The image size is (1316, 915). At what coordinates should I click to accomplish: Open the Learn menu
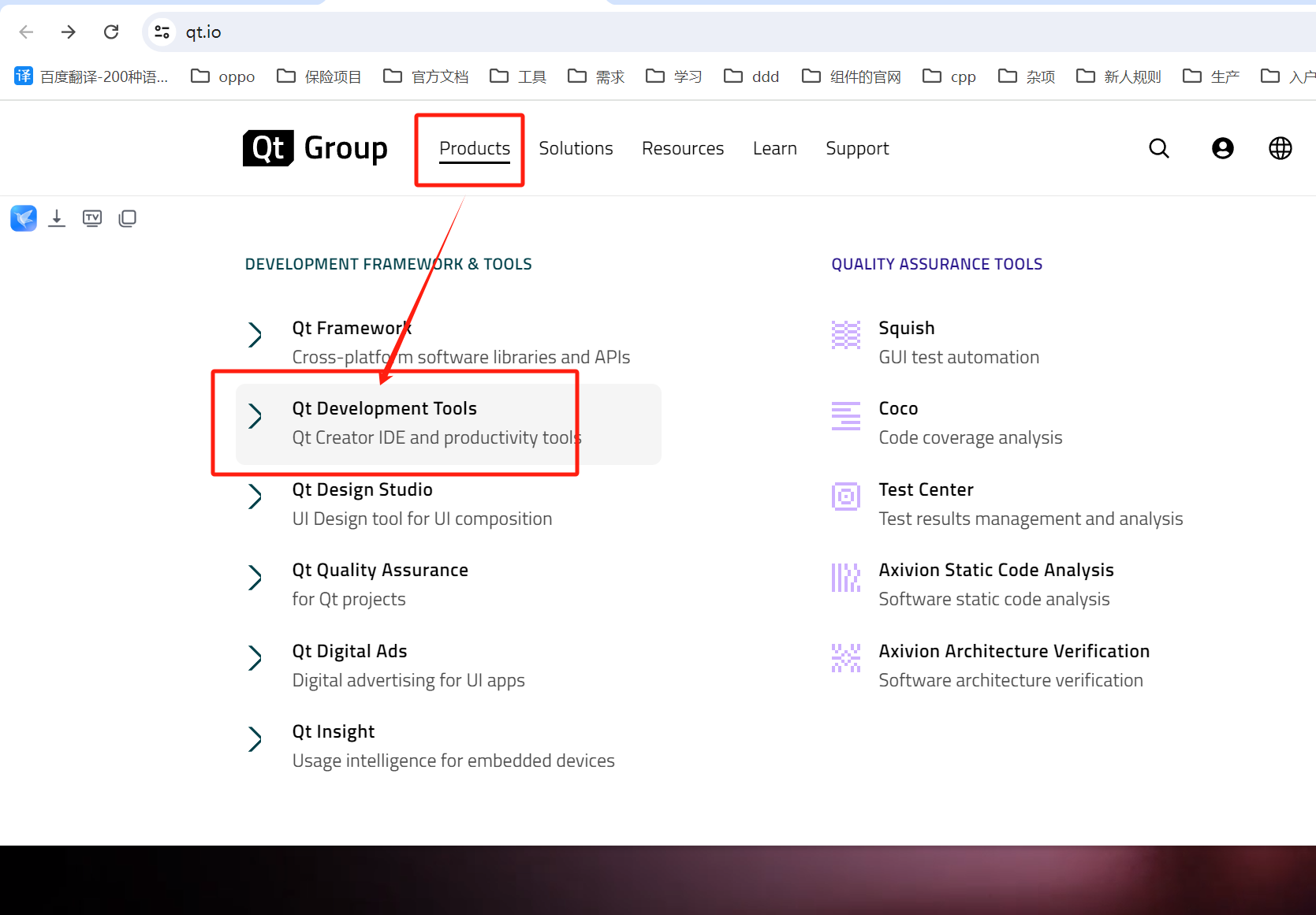coord(775,148)
